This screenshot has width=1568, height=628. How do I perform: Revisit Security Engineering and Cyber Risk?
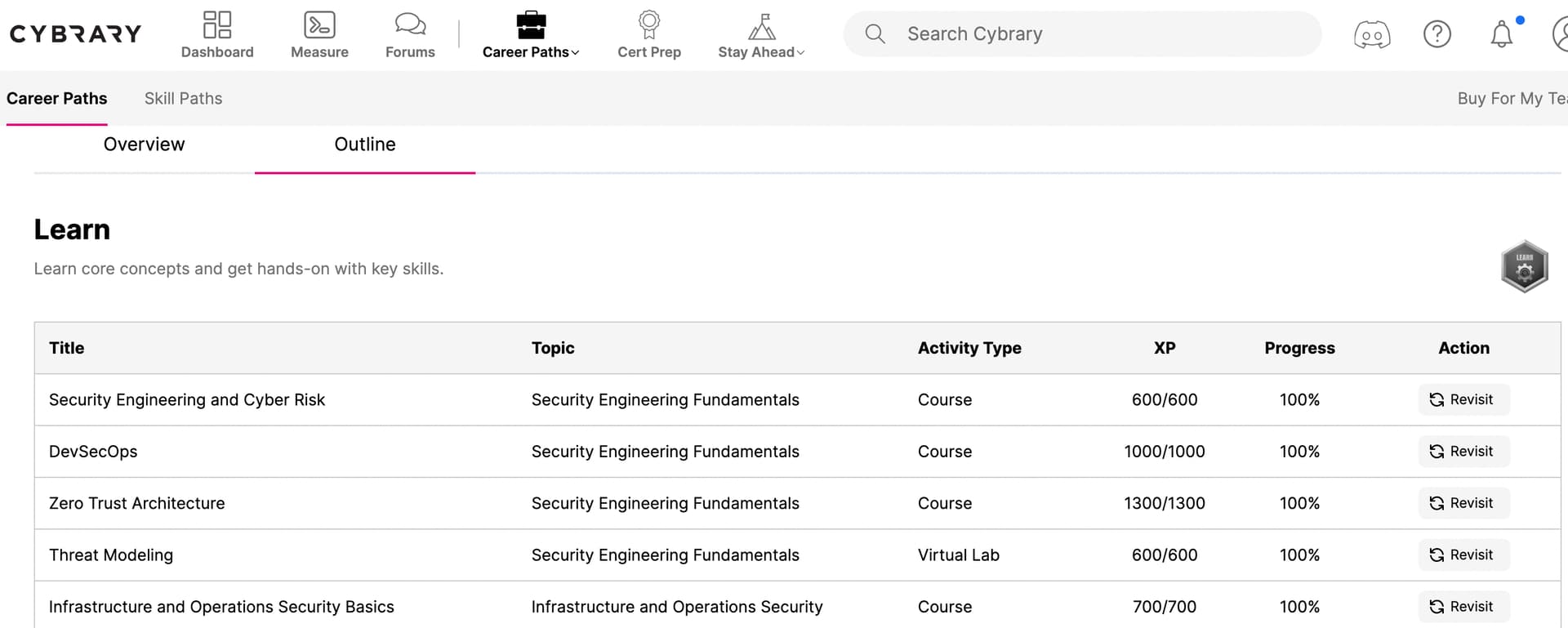[x=1463, y=399]
